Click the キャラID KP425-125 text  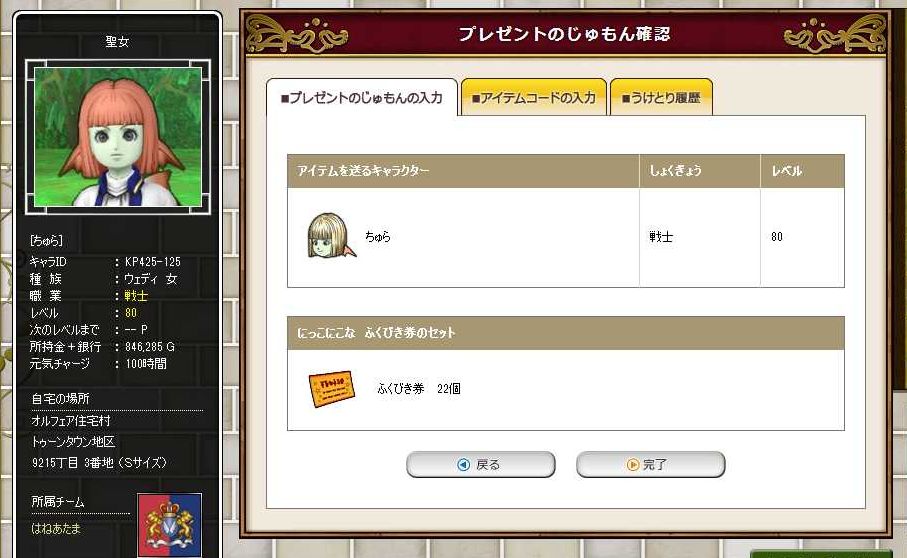click(x=105, y=261)
